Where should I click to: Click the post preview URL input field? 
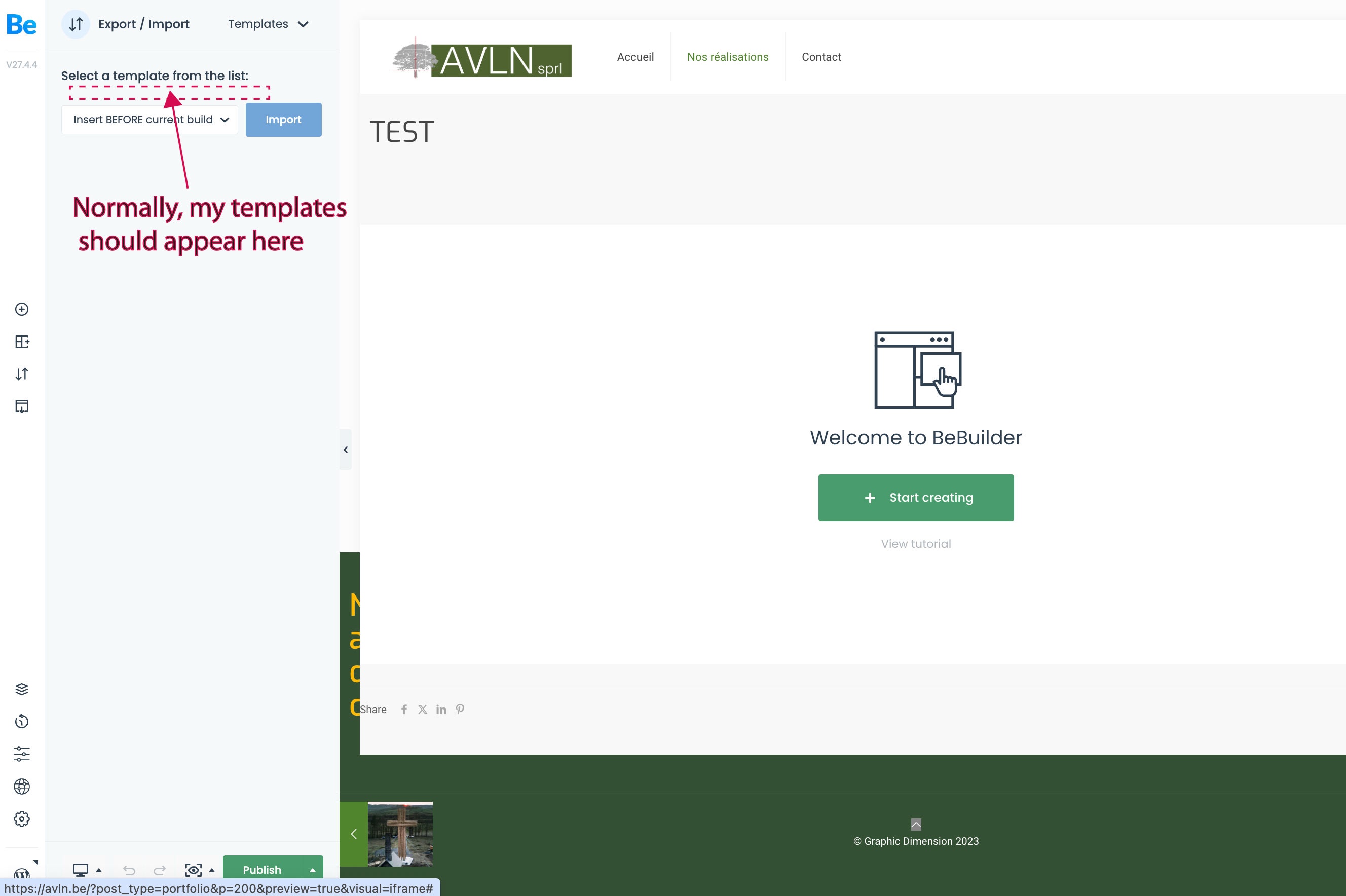tap(216, 888)
